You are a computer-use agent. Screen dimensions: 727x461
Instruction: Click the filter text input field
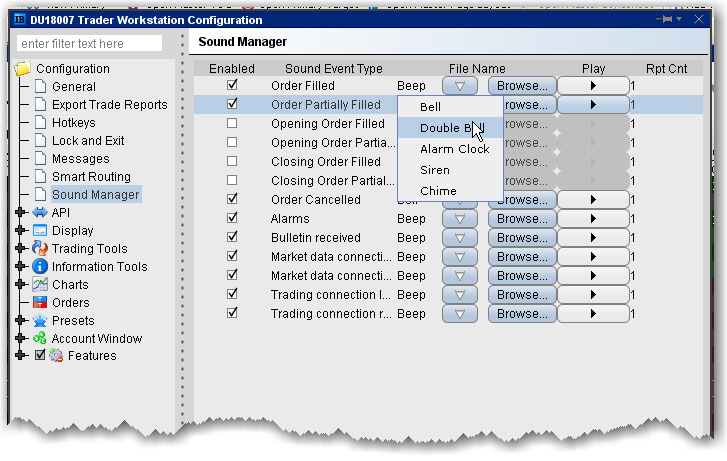pos(90,44)
